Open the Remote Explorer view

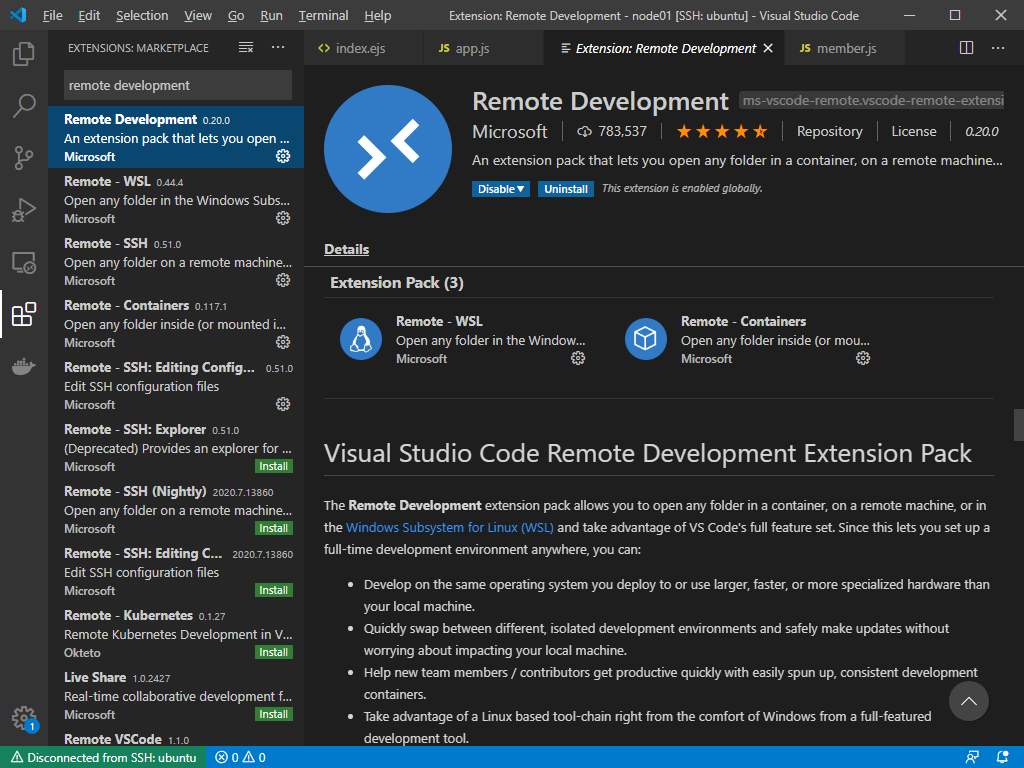(x=24, y=263)
